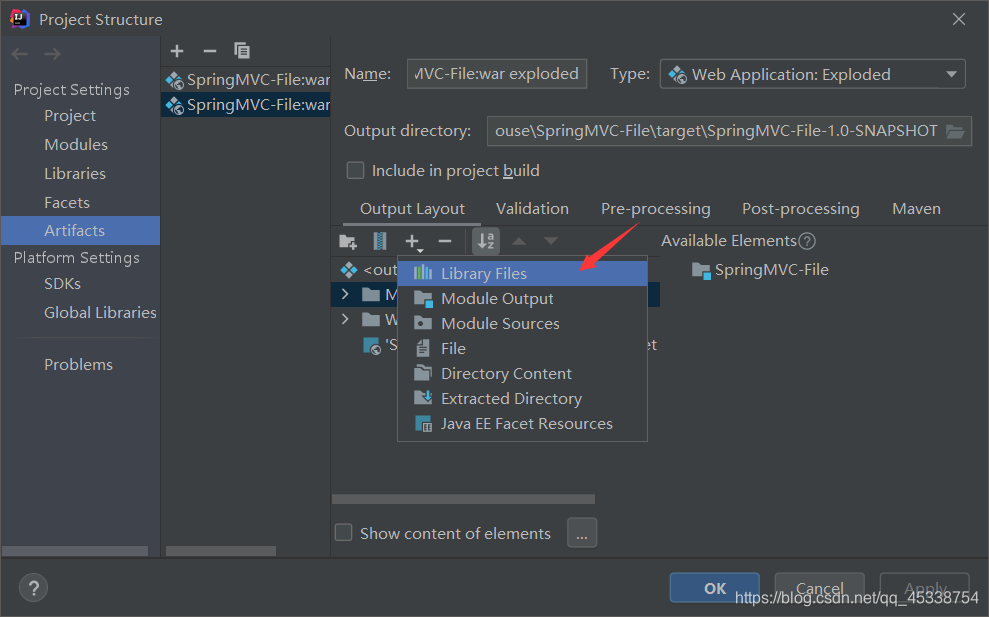Move element up in layout
The height and width of the screenshot is (617, 989).
[519, 241]
